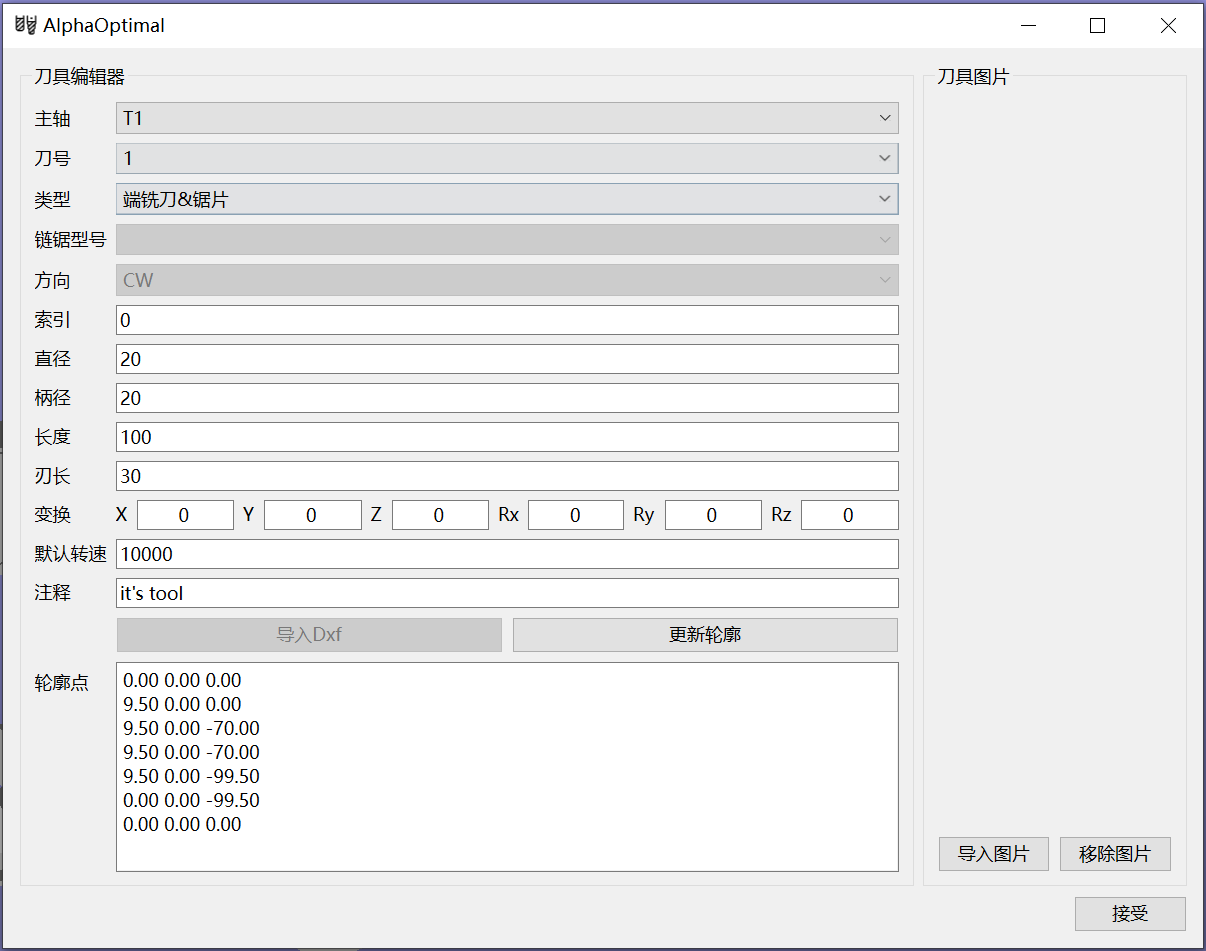Viewport: 1206px width, 951px height.
Task: Expand the 刀号 dropdown list
Action: [x=507, y=158]
